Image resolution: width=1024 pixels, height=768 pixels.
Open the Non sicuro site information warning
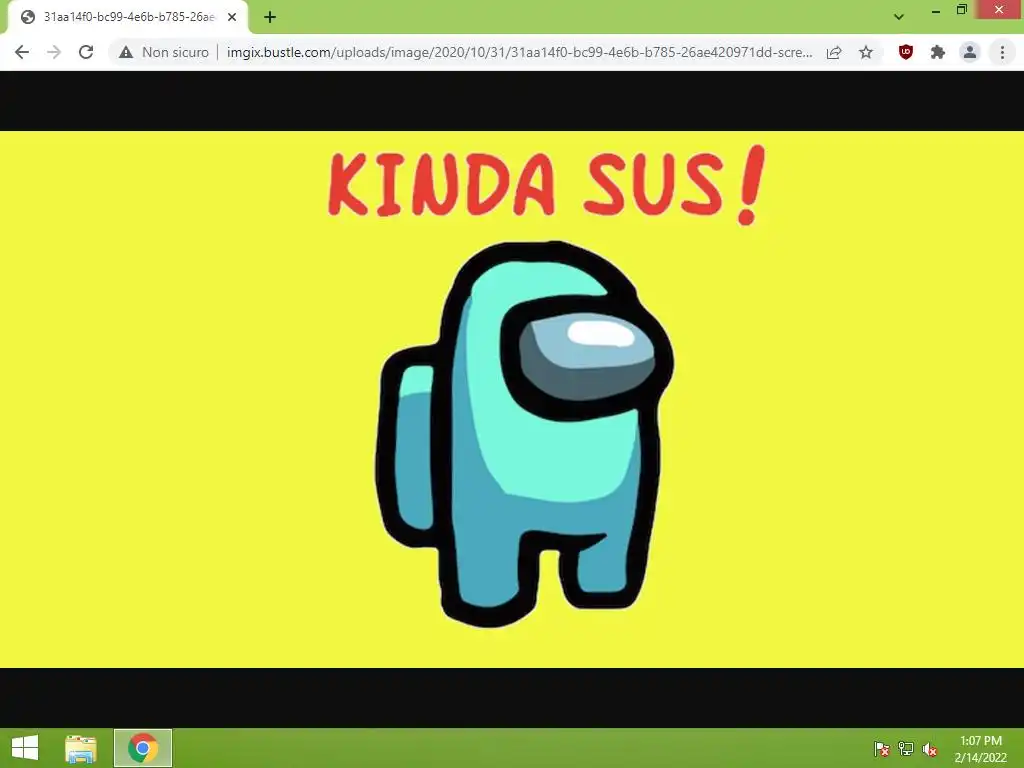(x=164, y=52)
